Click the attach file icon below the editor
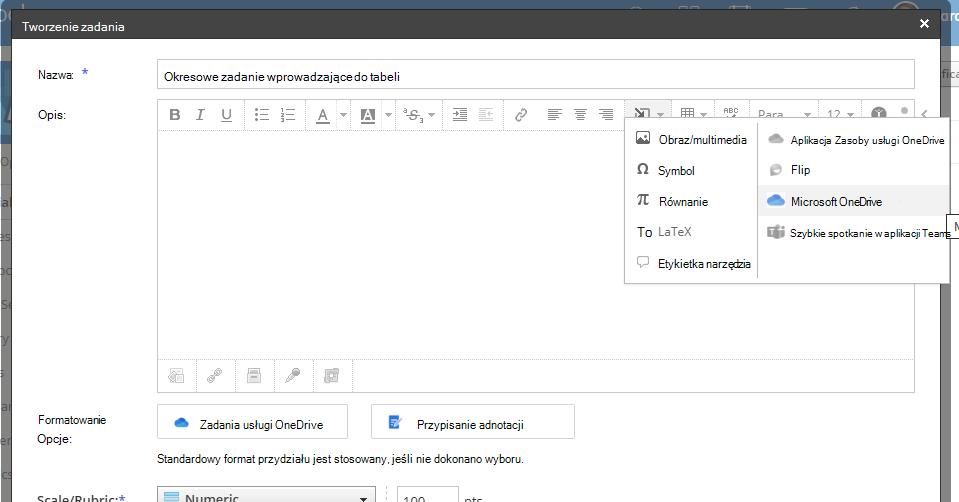Viewport: 959px width, 502px height. coord(177,375)
